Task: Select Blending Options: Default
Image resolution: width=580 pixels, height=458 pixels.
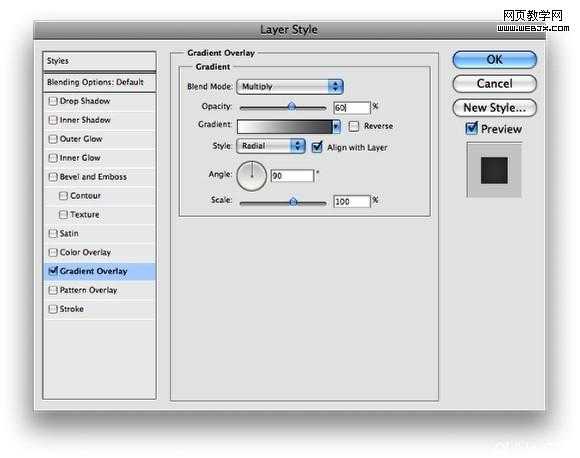Action: coord(99,82)
